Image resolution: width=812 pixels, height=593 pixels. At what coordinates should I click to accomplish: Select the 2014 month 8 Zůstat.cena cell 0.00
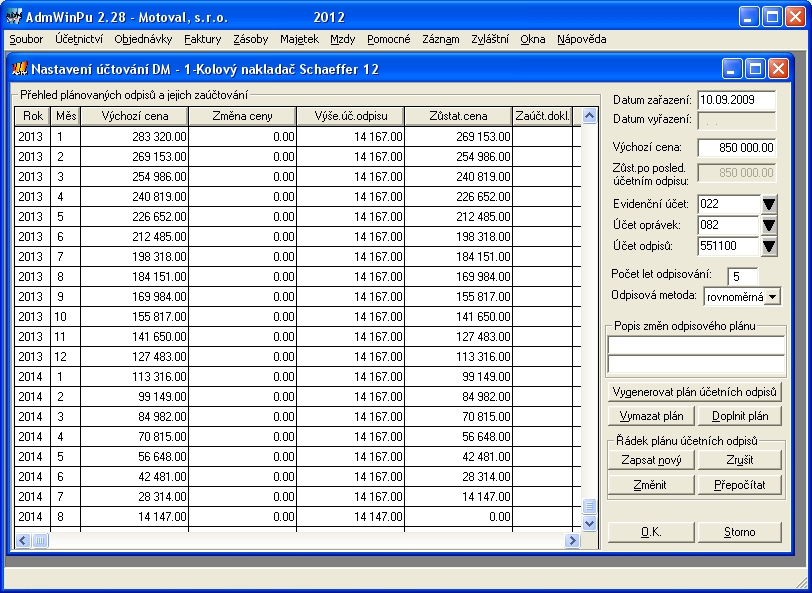[x=458, y=517]
